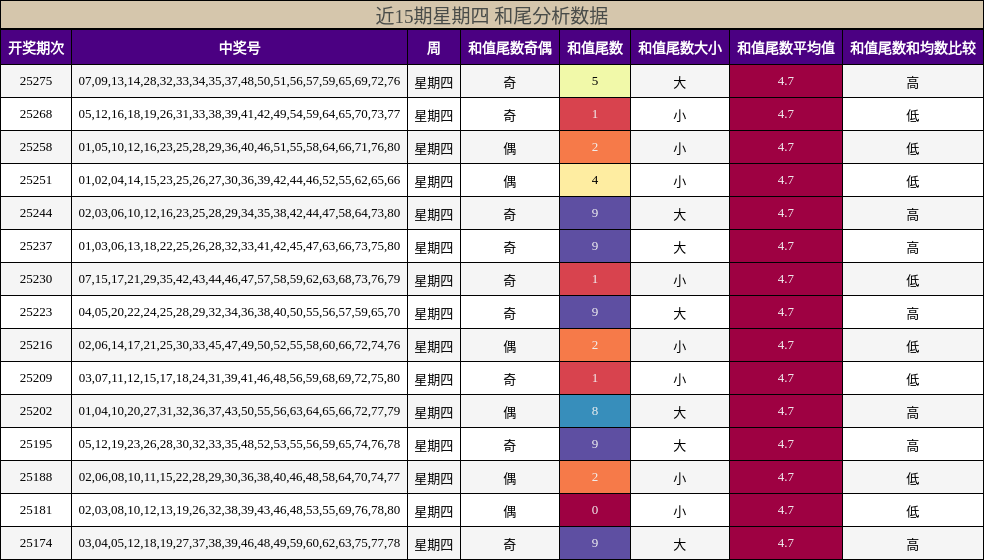This screenshot has height=560, width=984.
Task: Click the yellow-green cell showing 5
Action: (x=594, y=81)
